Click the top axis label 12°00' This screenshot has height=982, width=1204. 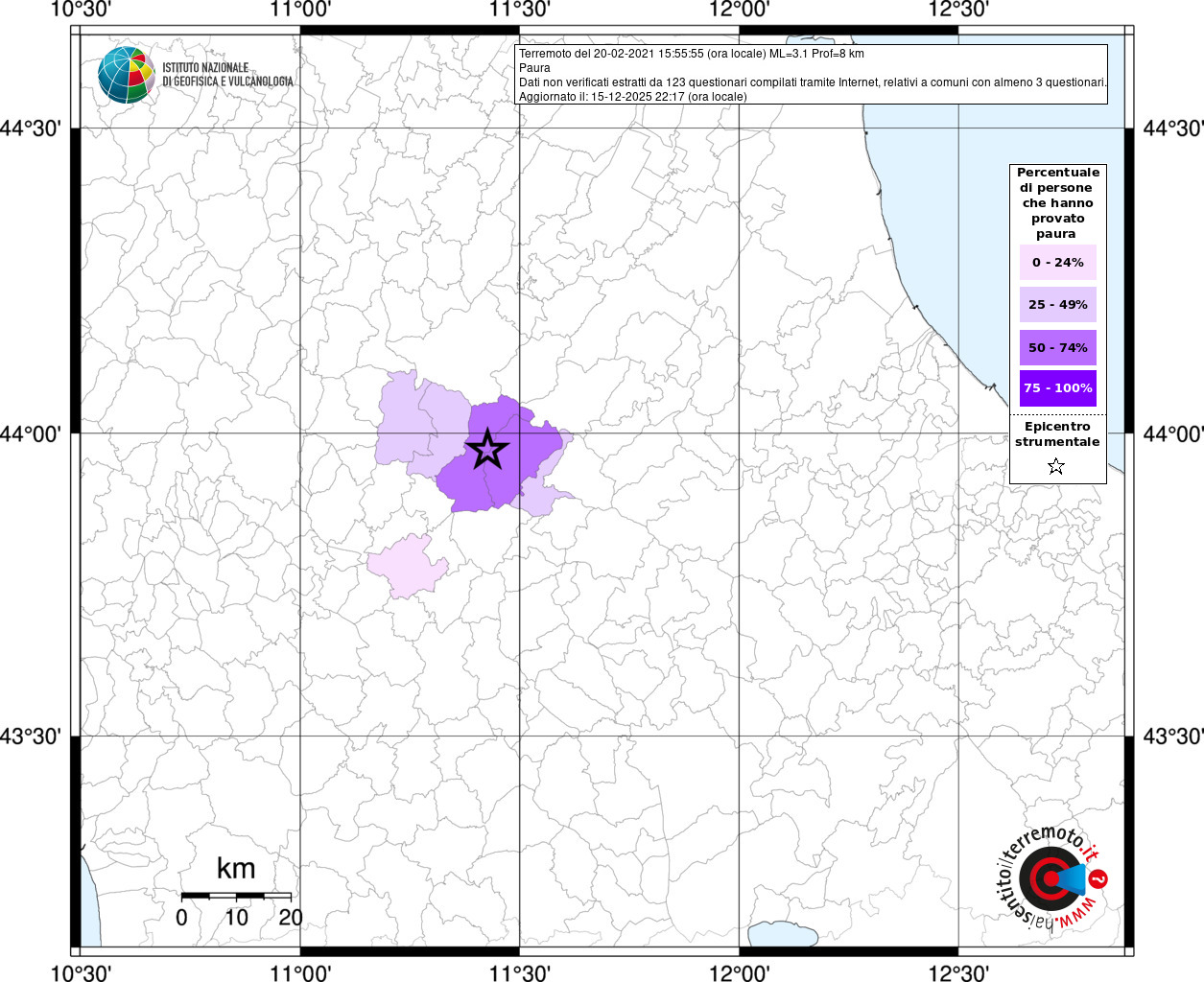[x=739, y=10]
